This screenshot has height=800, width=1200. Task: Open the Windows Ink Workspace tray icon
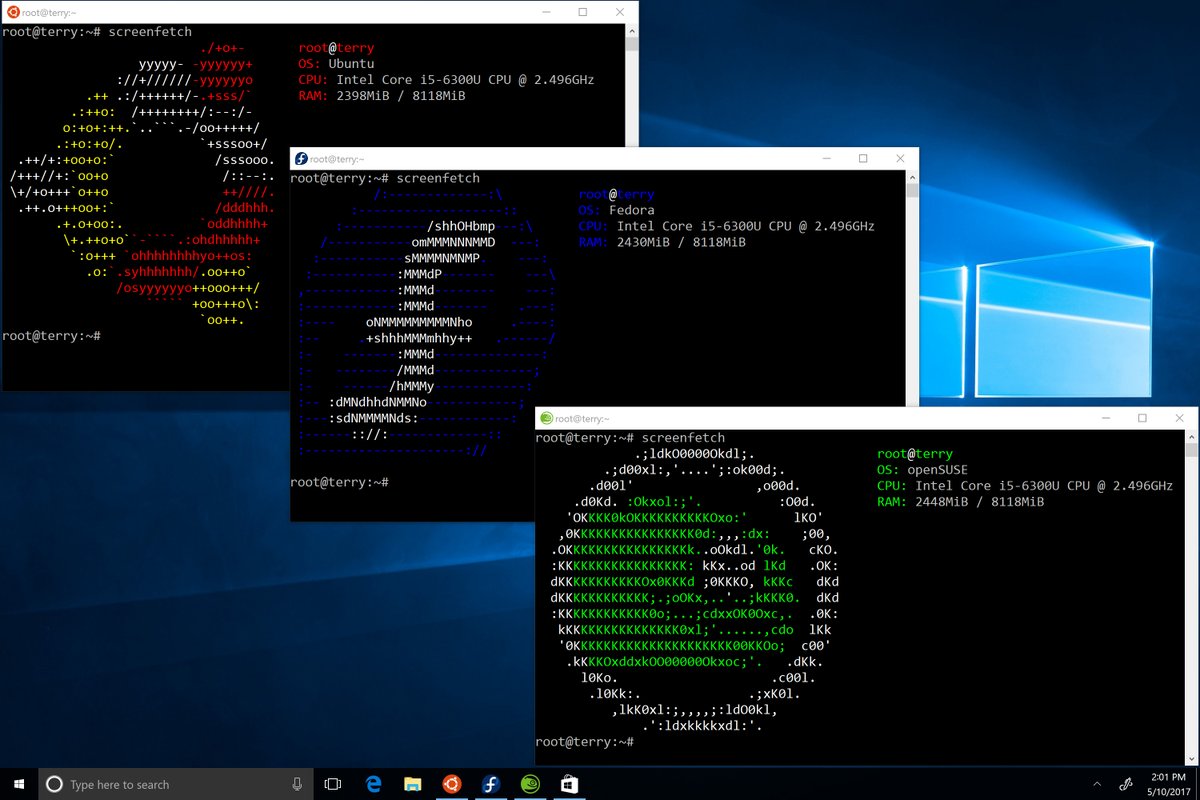click(x=1124, y=784)
